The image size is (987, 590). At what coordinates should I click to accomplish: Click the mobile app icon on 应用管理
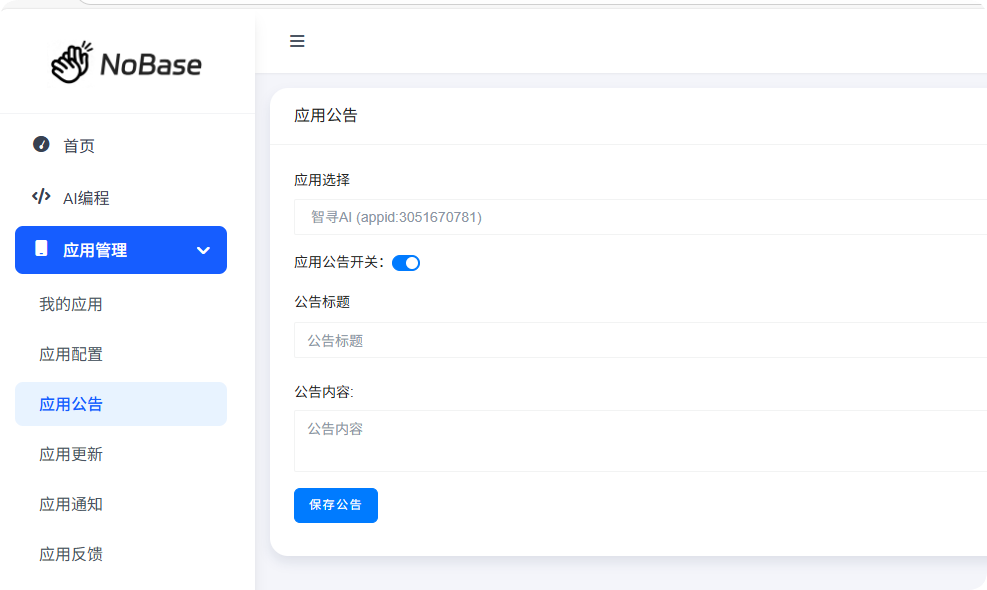[x=42, y=250]
